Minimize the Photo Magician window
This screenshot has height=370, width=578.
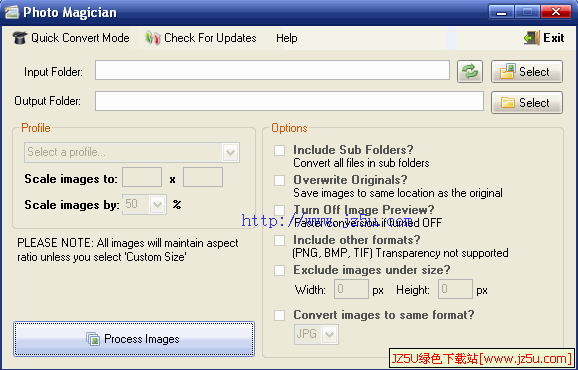501,12
